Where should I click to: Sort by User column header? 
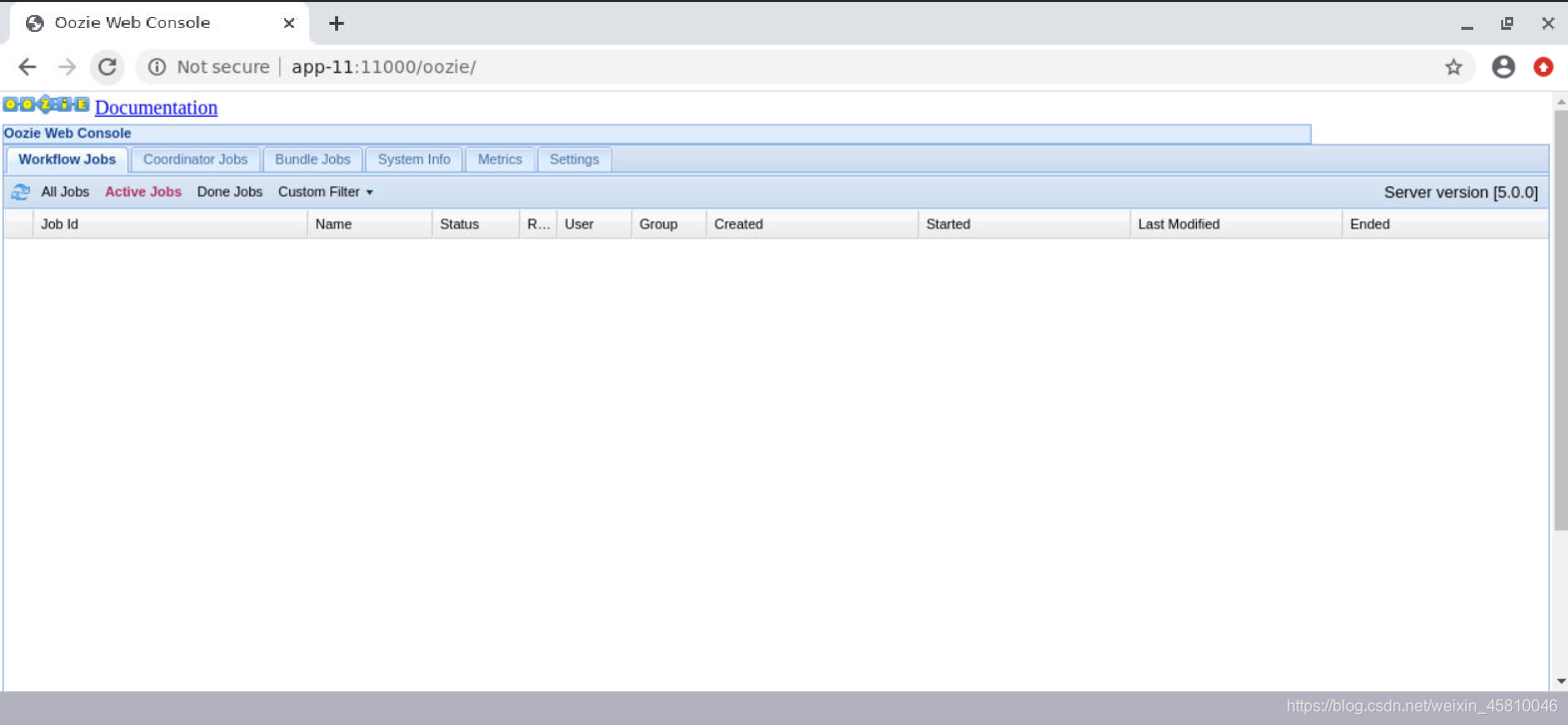[593, 224]
